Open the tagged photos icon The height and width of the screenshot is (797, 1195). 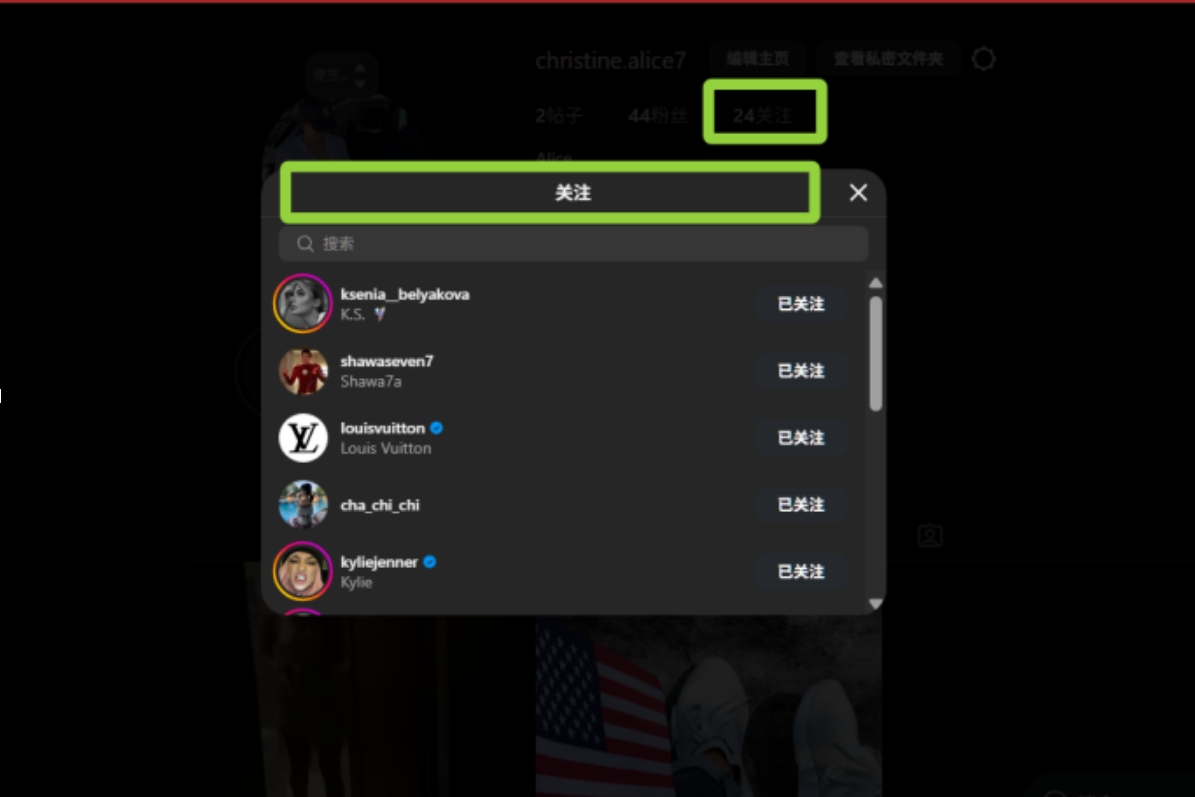[930, 536]
